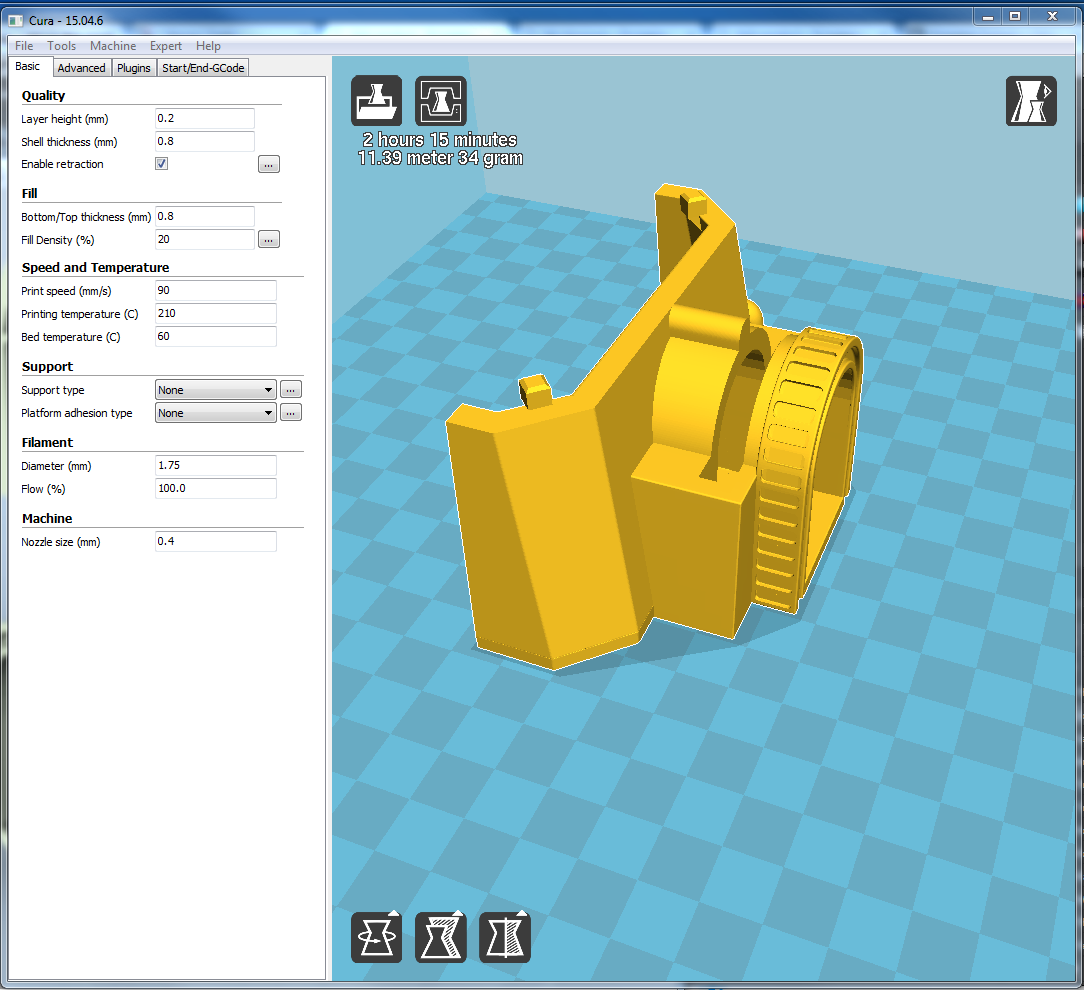Open the View mode icon
The image size is (1084, 990).
pos(1030,101)
